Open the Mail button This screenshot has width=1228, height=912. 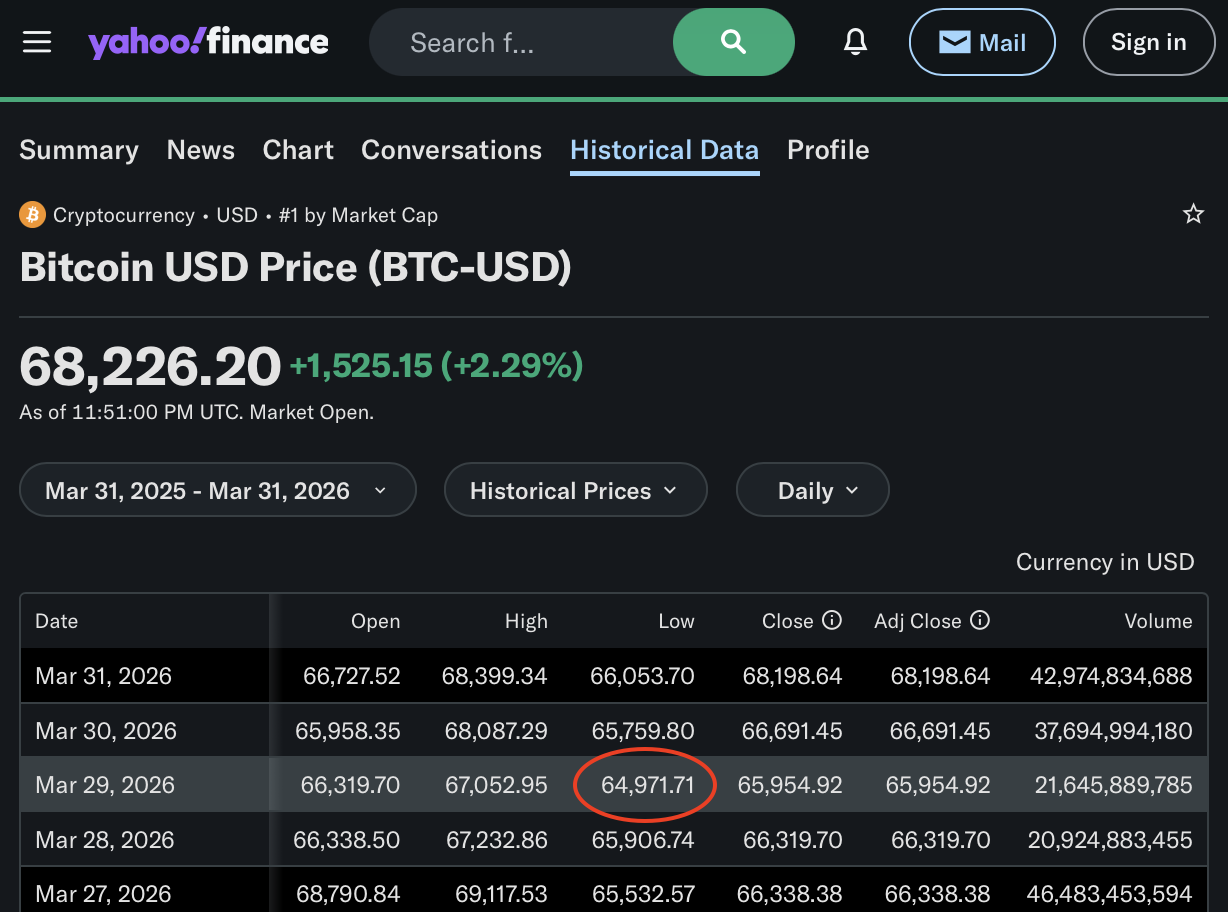981,42
